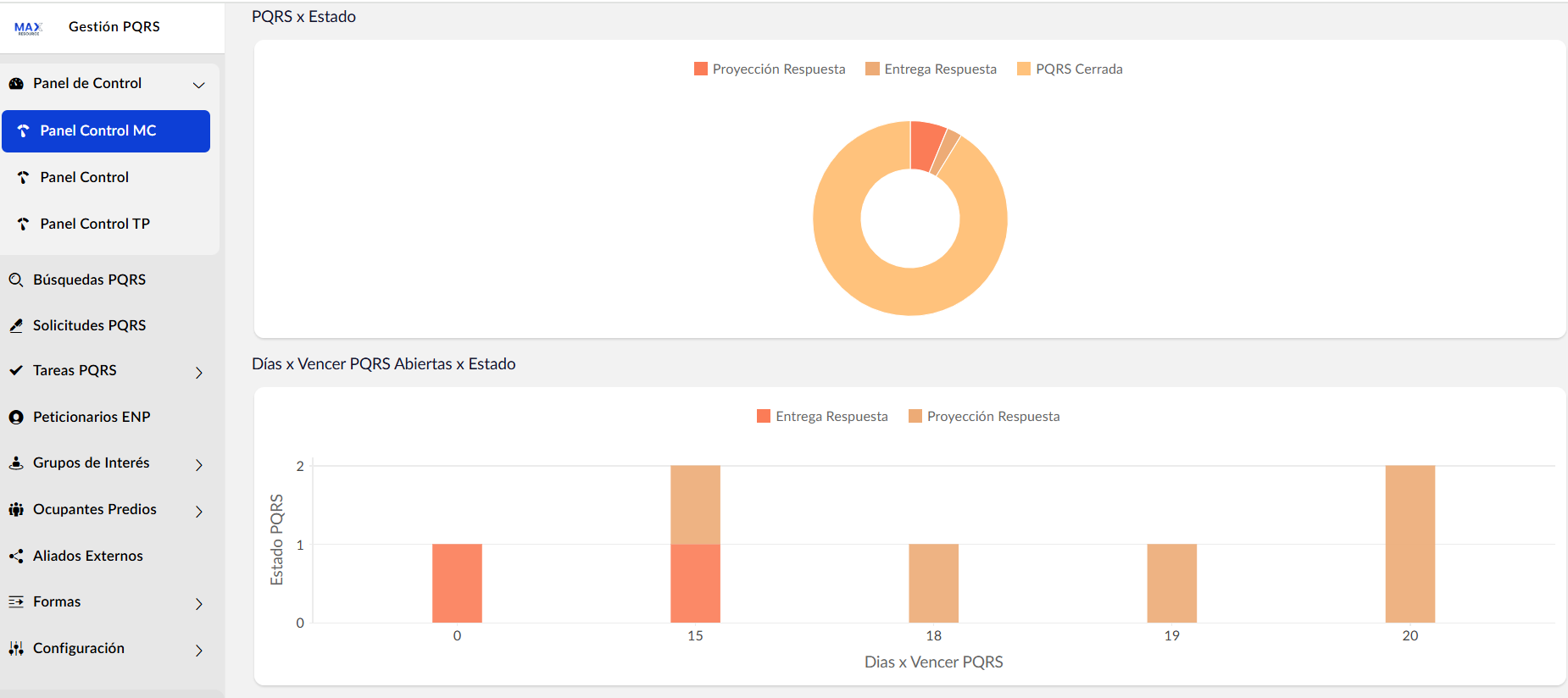Toggle Entrega Respuesta in bar chart legend
Screen dimensions: 1568x698
tap(822, 417)
